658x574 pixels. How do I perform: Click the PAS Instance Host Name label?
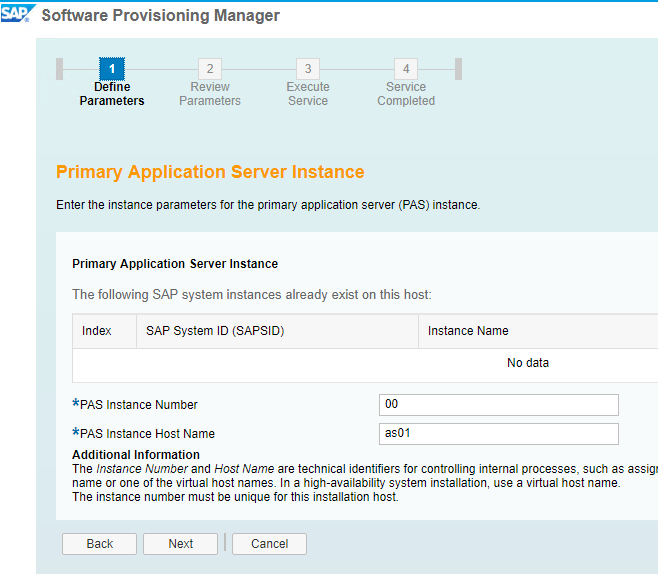147,434
